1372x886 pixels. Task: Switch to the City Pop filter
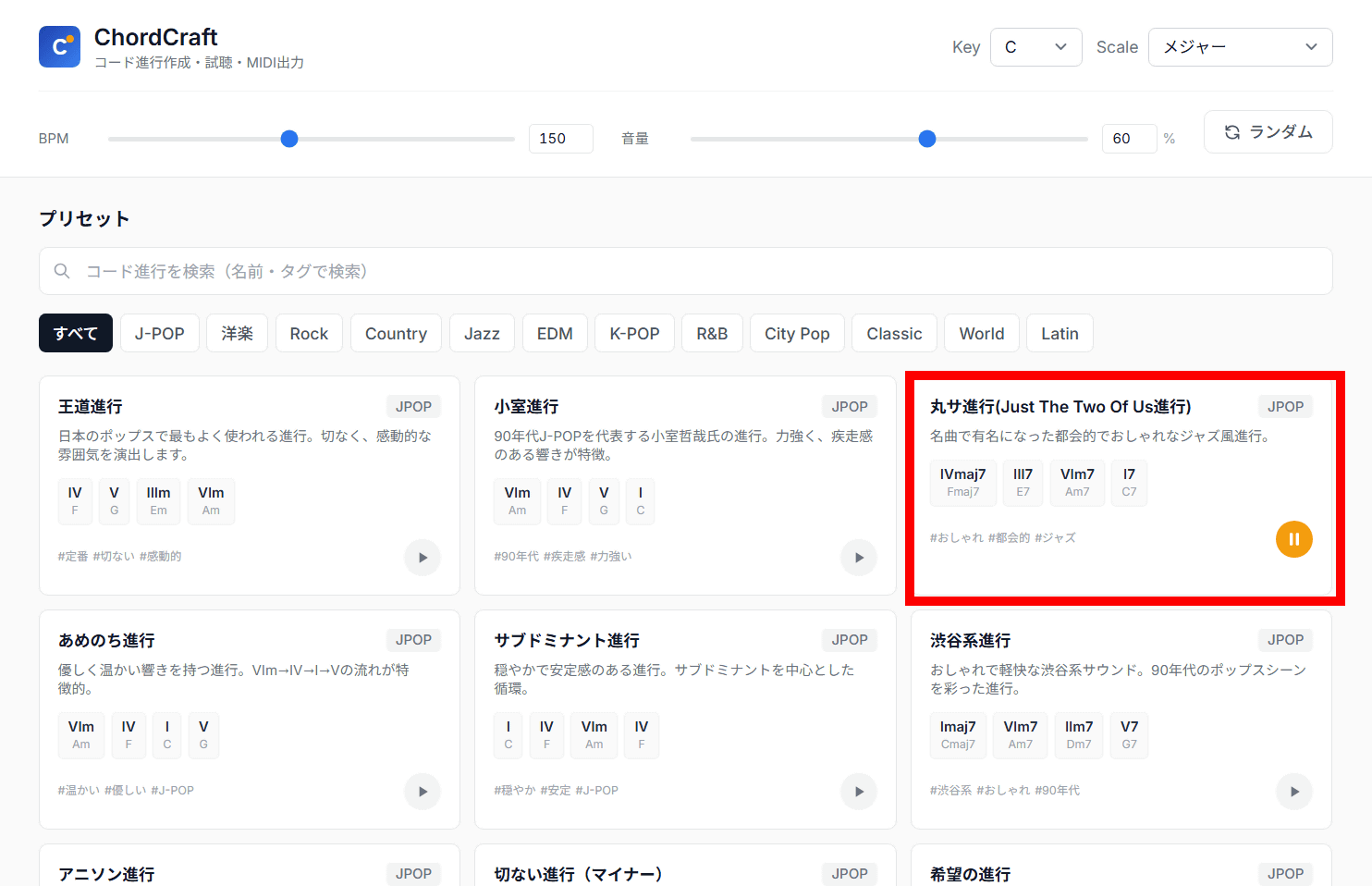point(797,334)
